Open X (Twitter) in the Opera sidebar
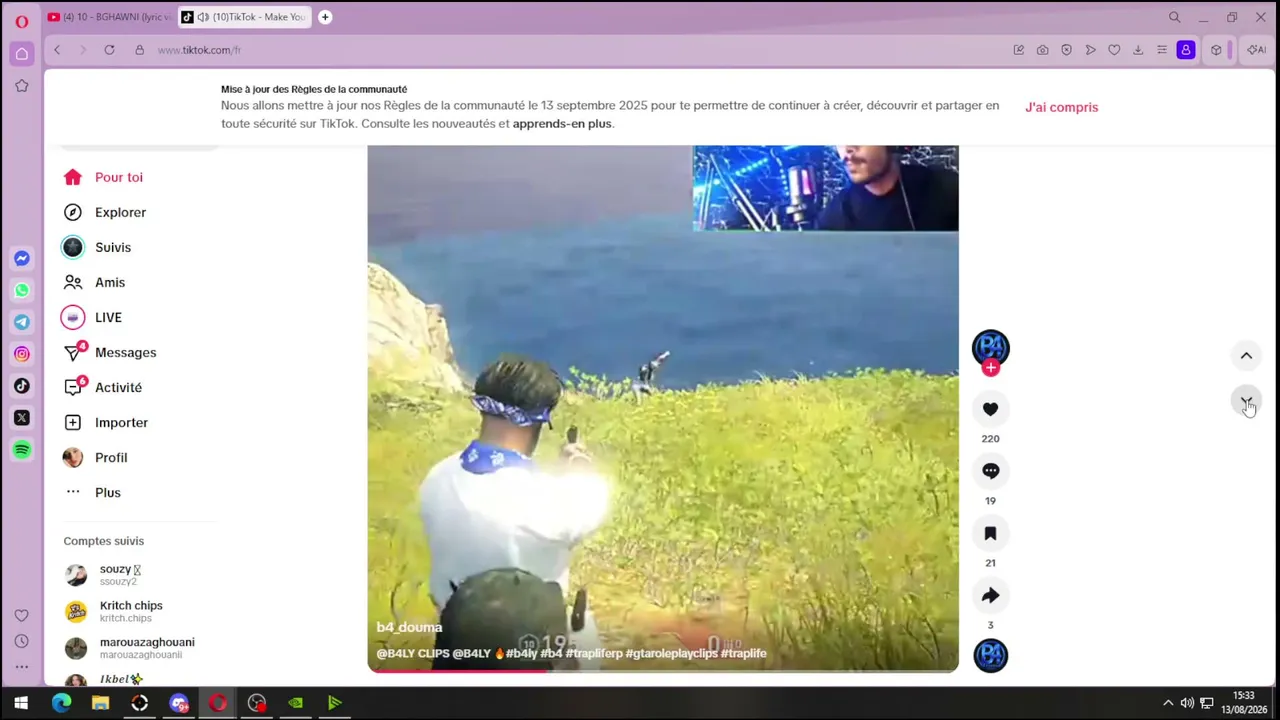 [21, 418]
